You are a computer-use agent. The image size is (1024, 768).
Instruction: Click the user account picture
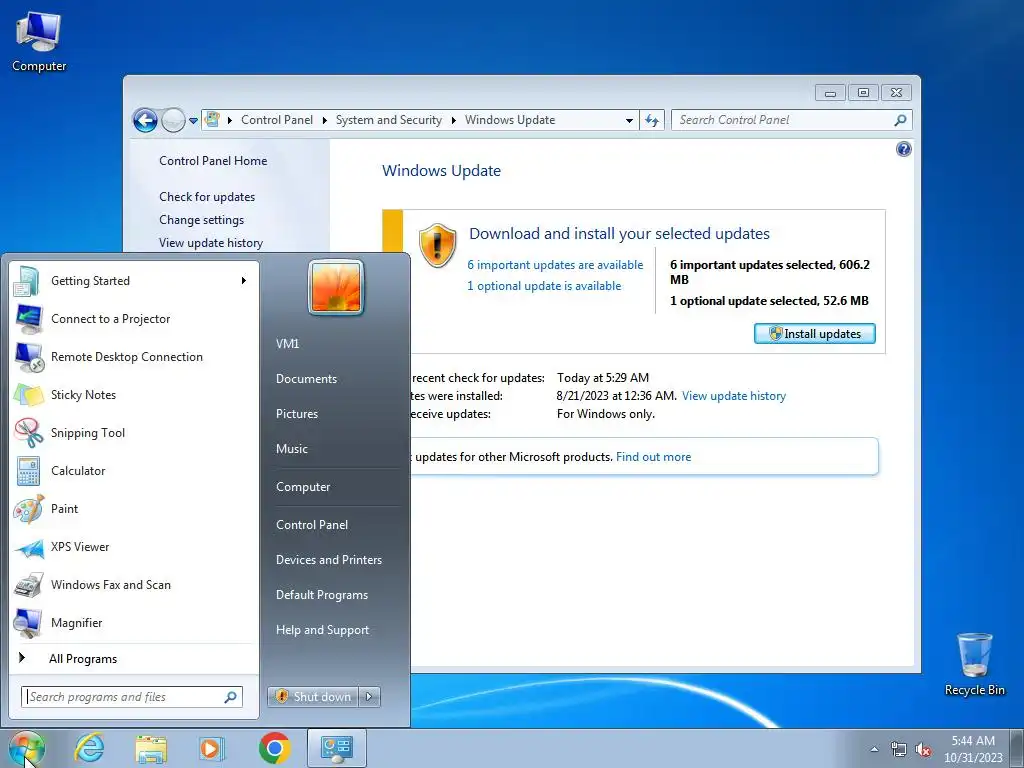point(336,287)
